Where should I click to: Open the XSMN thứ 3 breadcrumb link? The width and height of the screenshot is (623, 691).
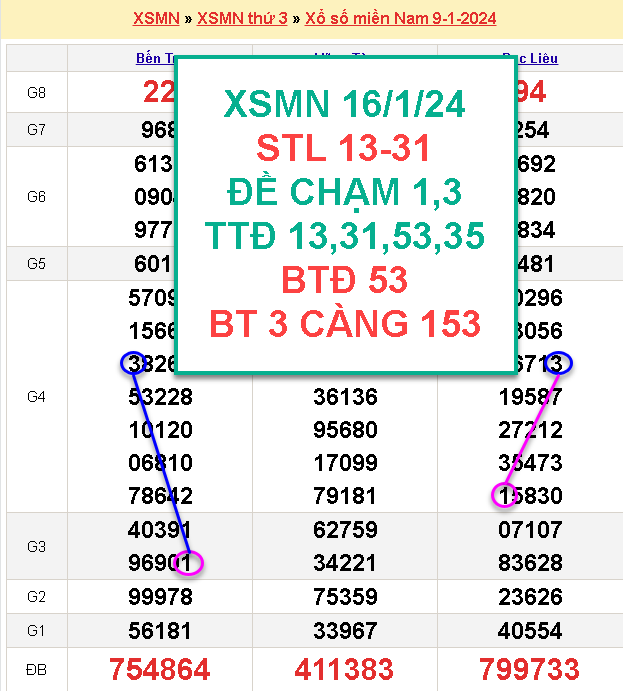click(x=242, y=18)
